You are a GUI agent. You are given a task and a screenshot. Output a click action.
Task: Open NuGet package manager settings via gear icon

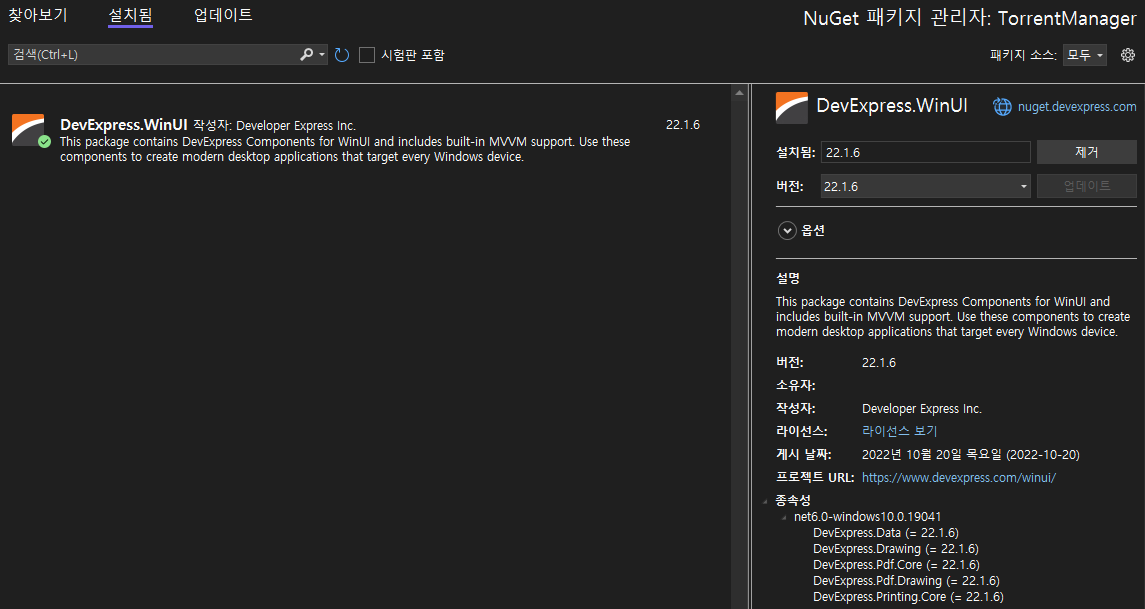[x=1129, y=55]
